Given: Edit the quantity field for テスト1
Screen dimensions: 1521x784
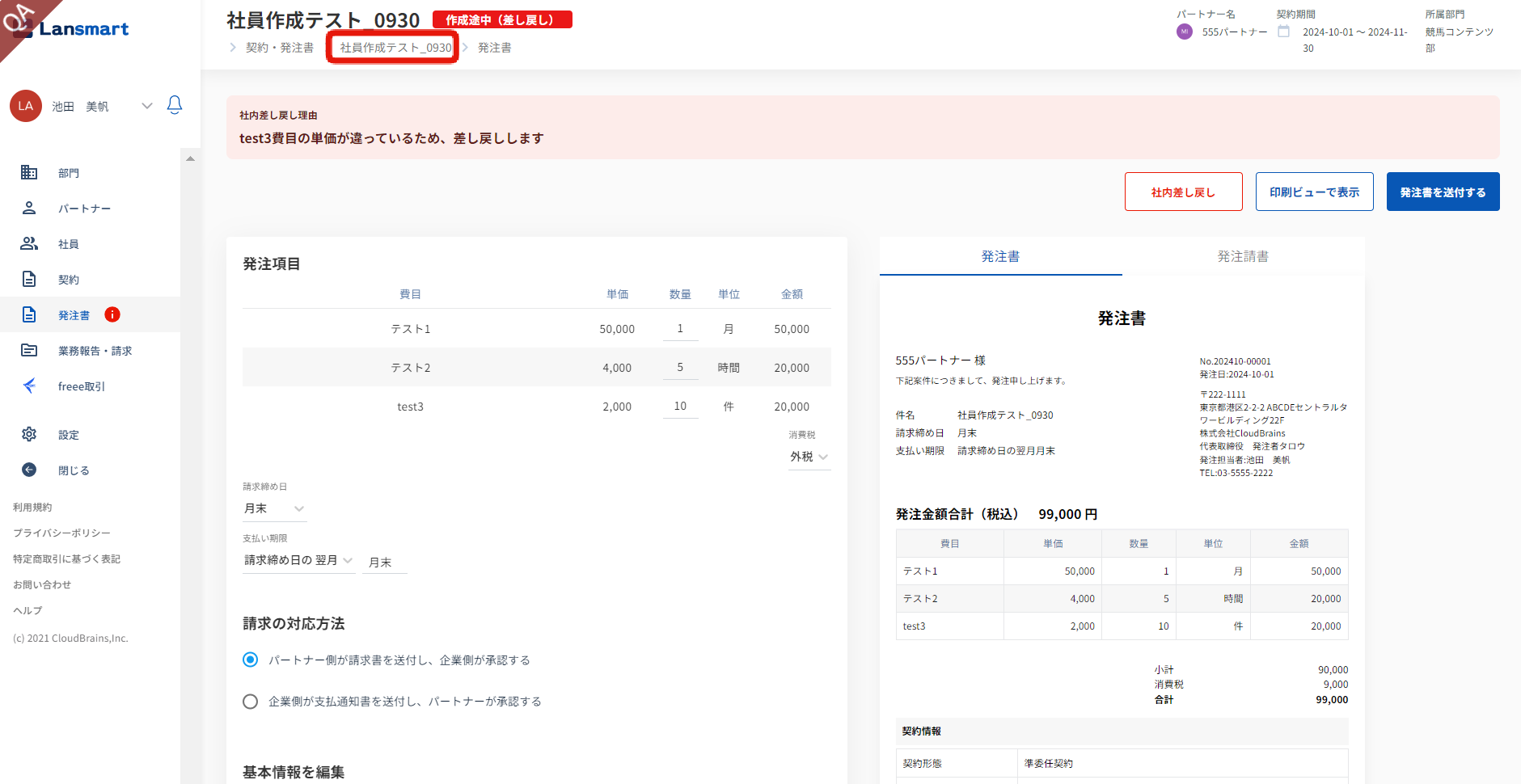Looking at the screenshot, I should (680, 329).
